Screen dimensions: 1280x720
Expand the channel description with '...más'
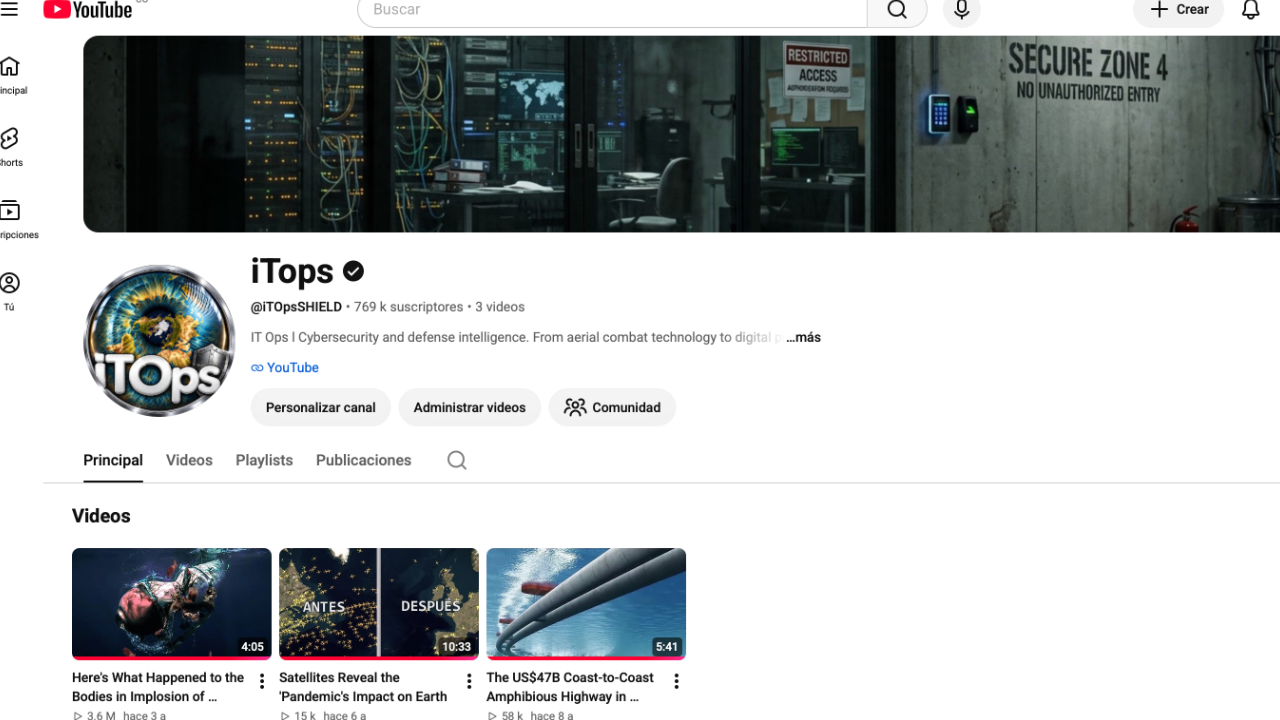point(803,338)
